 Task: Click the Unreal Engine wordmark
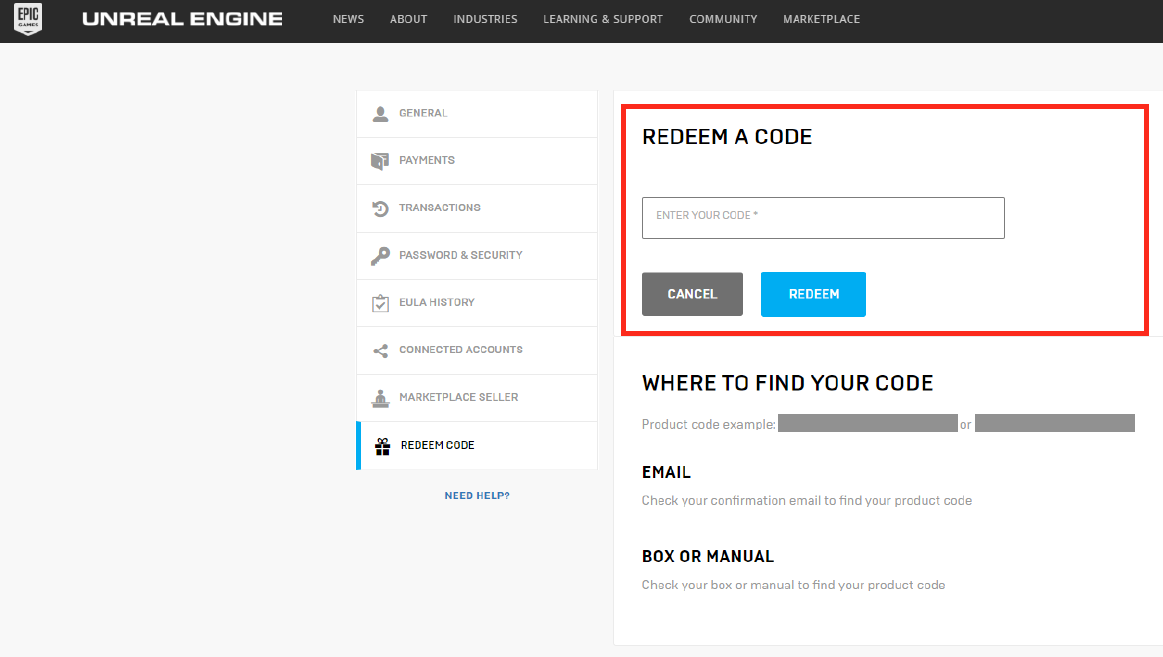tap(182, 19)
